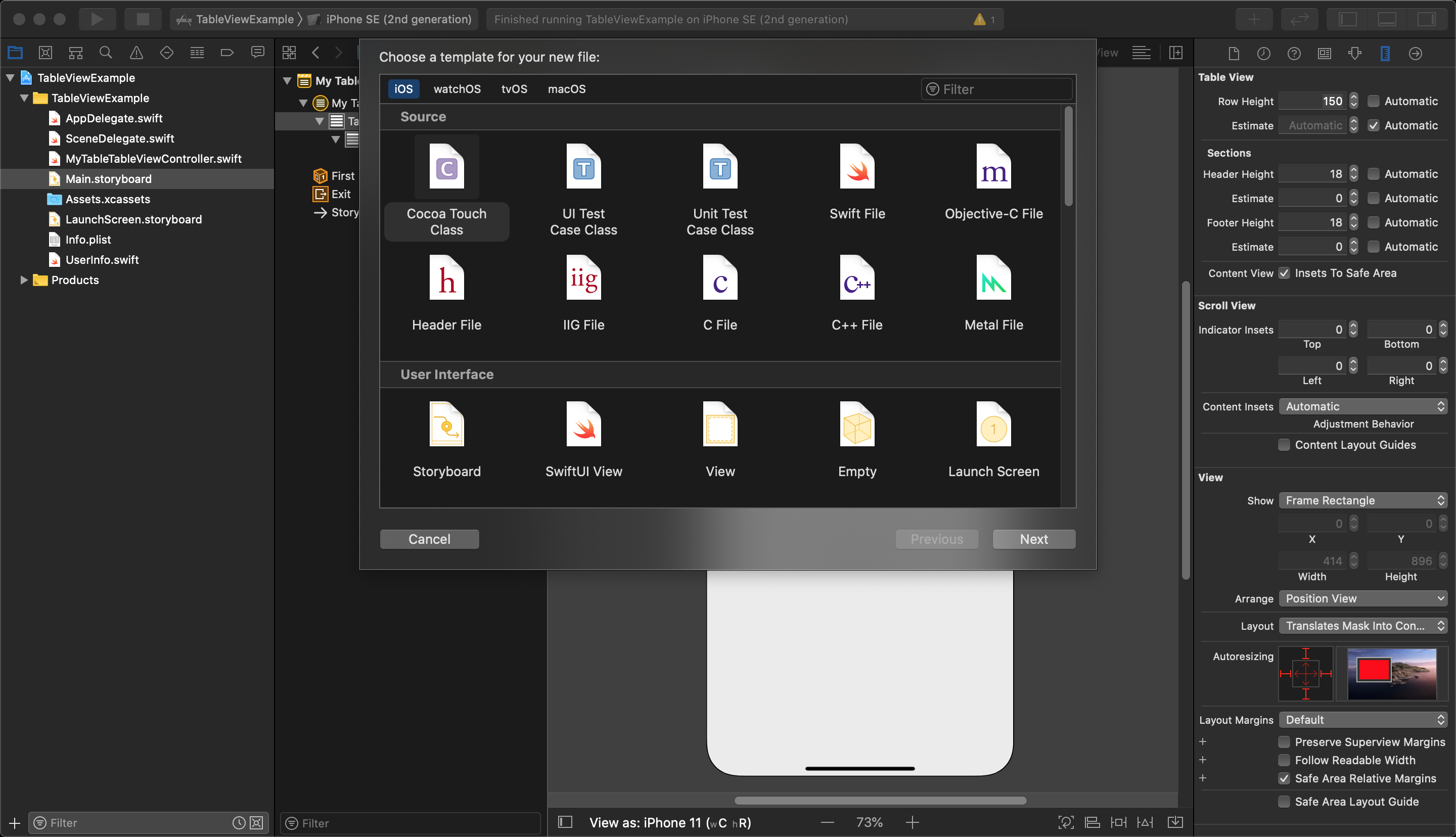Open MyTableTableViewController.swift file
Viewport: 1456px width, 837px height.
(153, 159)
